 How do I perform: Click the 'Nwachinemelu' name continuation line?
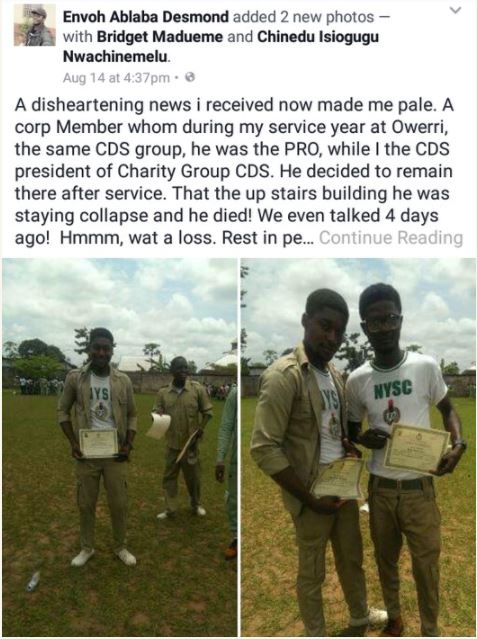pyautogui.click(x=117, y=57)
